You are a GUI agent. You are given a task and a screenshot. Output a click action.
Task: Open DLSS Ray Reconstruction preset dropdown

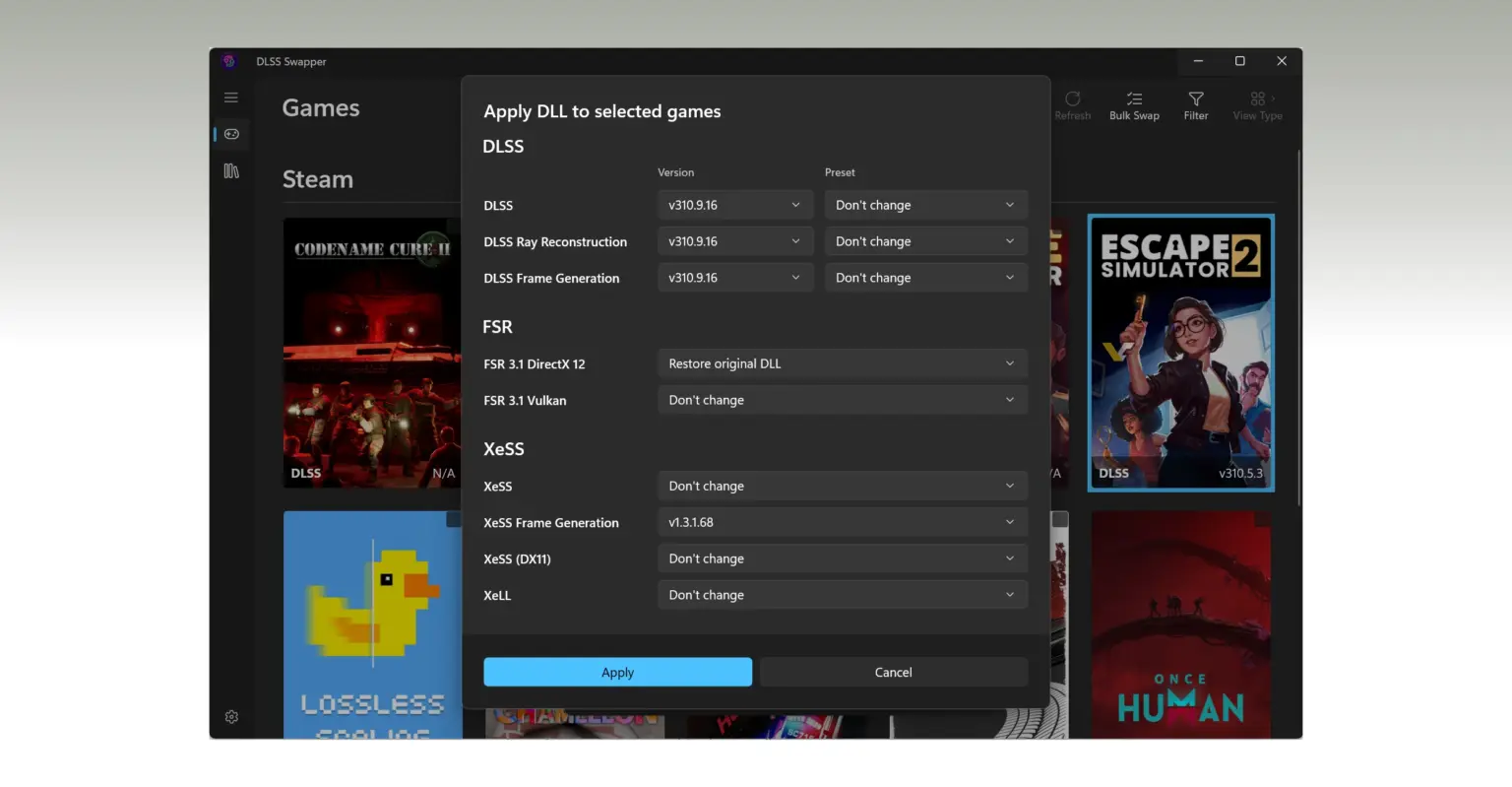point(926,241)
